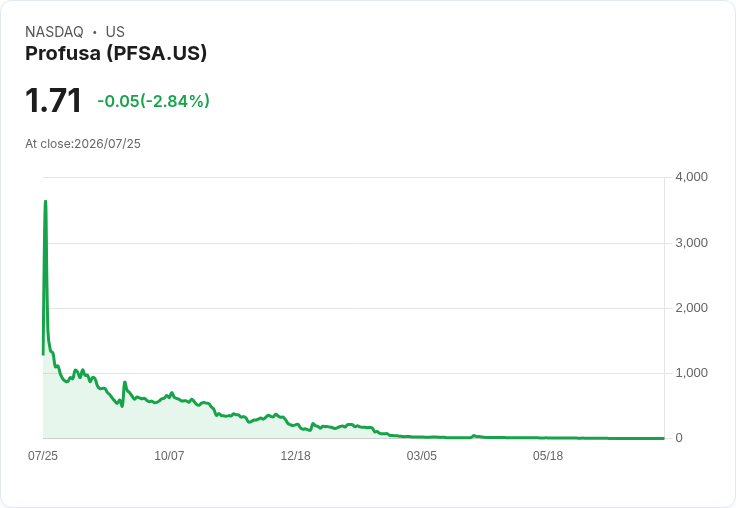Click the 12/18 date axis label
The width and height of the screenshot is (736, 508).
click(x=295, y=455)
